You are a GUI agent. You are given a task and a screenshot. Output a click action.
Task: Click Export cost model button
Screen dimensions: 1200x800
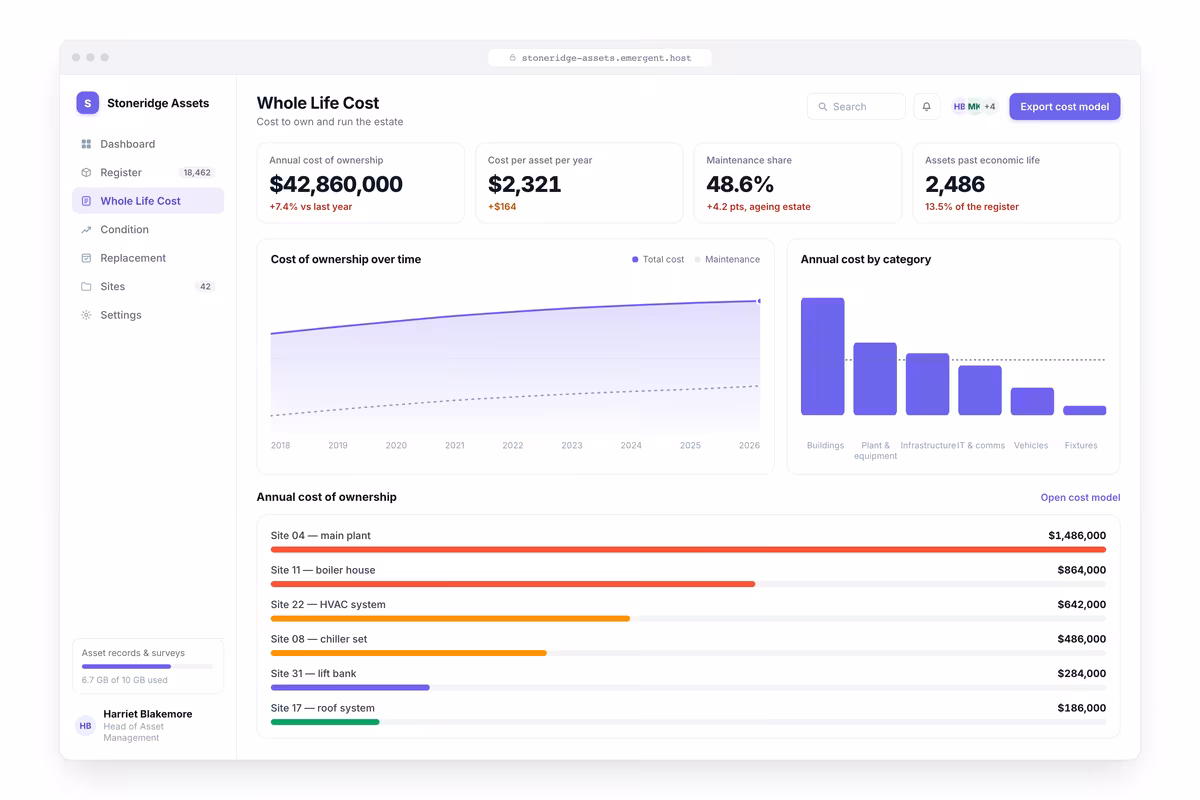click(1064, 106)
